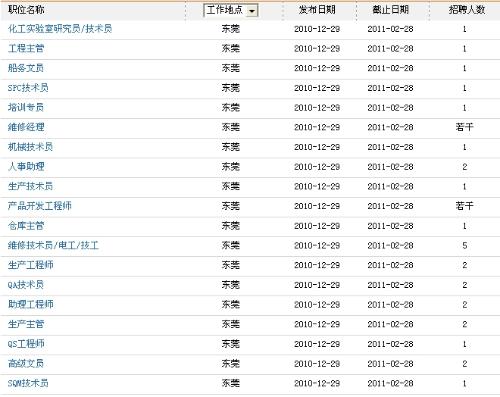Open the 化工实验室研究员/技术员 job posting

(x=60, y=29)
